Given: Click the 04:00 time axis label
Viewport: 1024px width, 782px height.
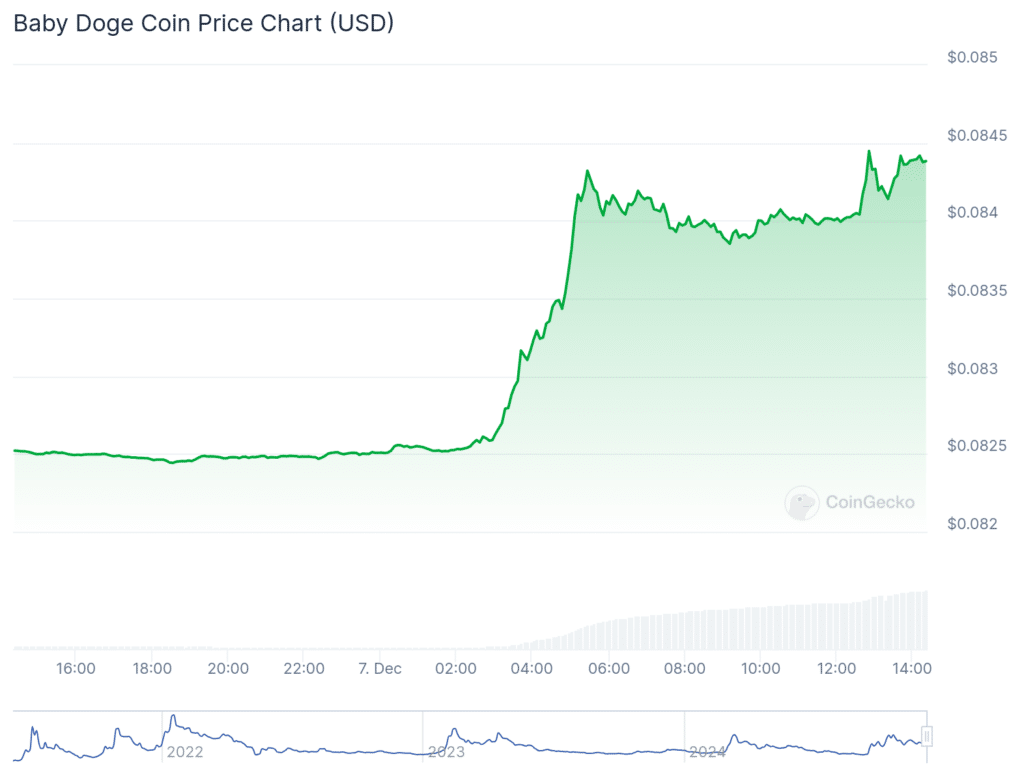Looking at the screenshot, I should point(533,668).
